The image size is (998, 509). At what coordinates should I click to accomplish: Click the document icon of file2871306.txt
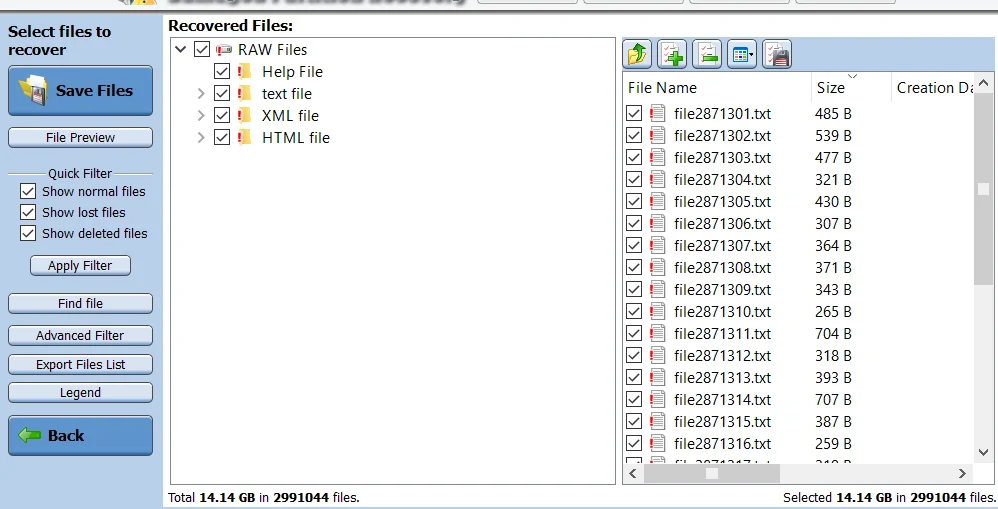(657, 223)
